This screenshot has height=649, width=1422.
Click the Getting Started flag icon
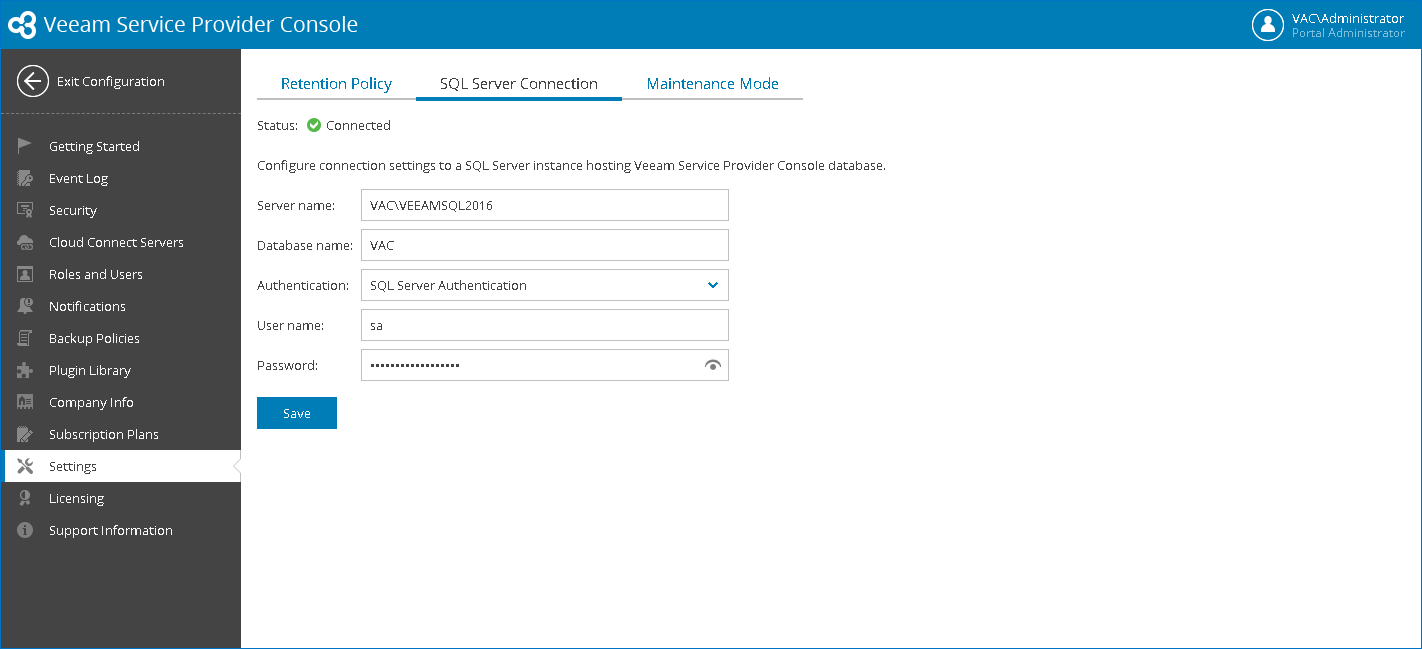(x=25, y=146)
